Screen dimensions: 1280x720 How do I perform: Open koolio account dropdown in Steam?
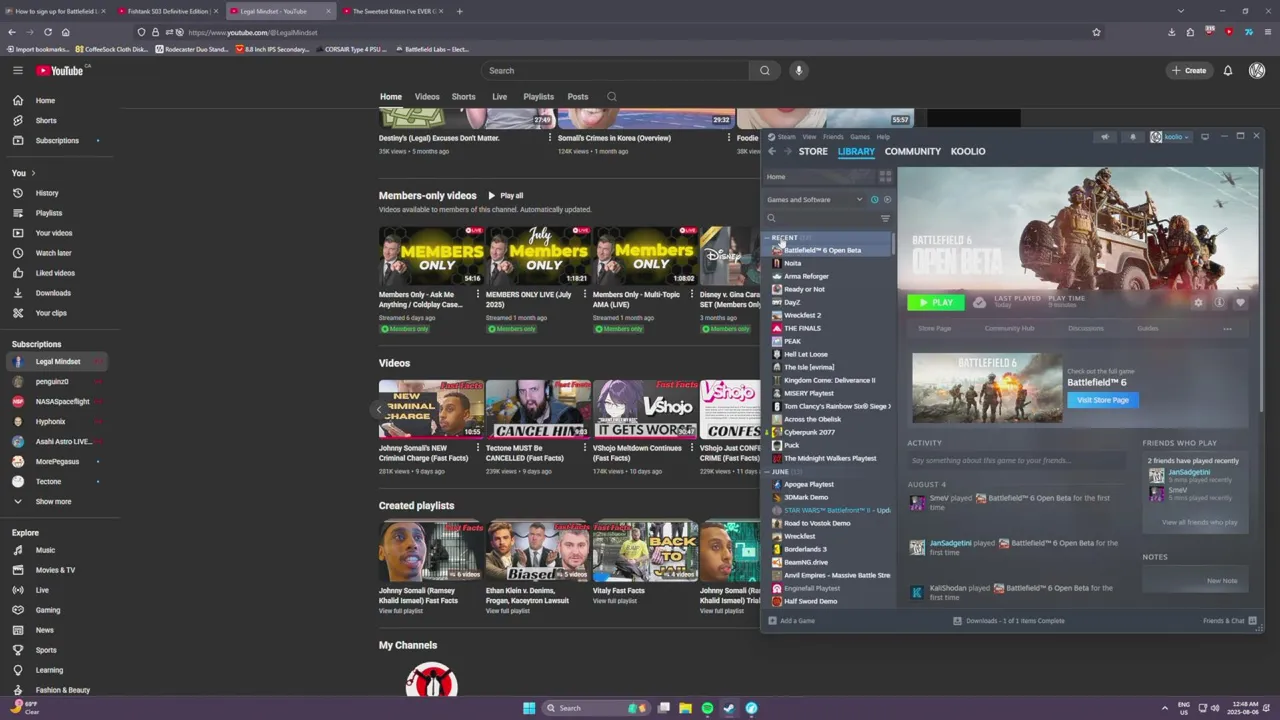pos(1169,137)
